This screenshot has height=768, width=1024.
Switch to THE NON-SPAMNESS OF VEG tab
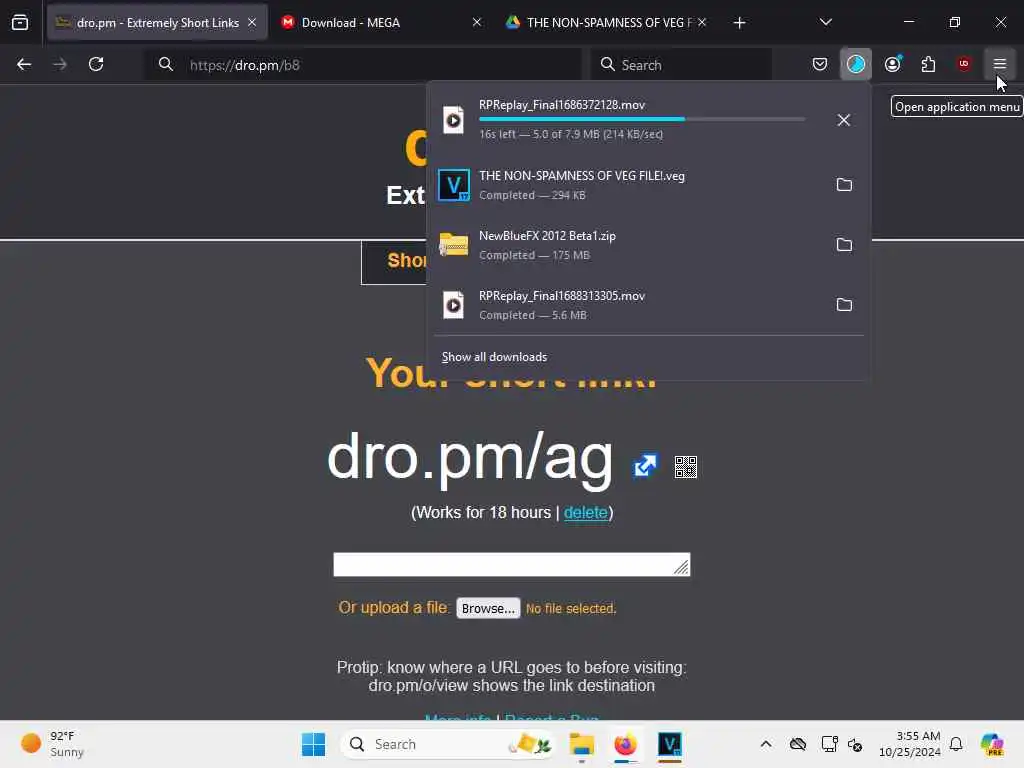click(606, 23)
